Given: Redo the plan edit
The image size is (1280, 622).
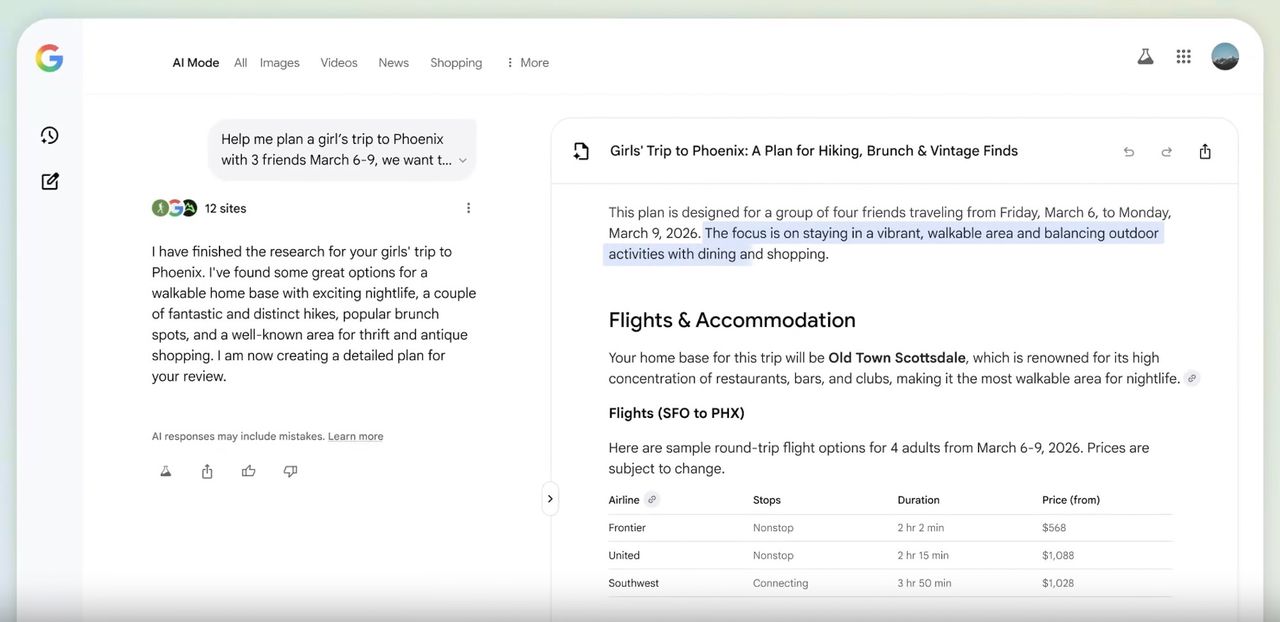Looking at the screenshot, I should pos(1166,152).
